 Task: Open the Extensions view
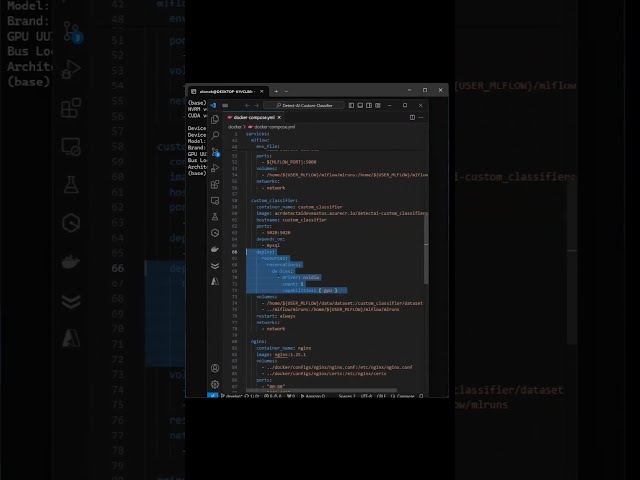click(x=215, y=184)
